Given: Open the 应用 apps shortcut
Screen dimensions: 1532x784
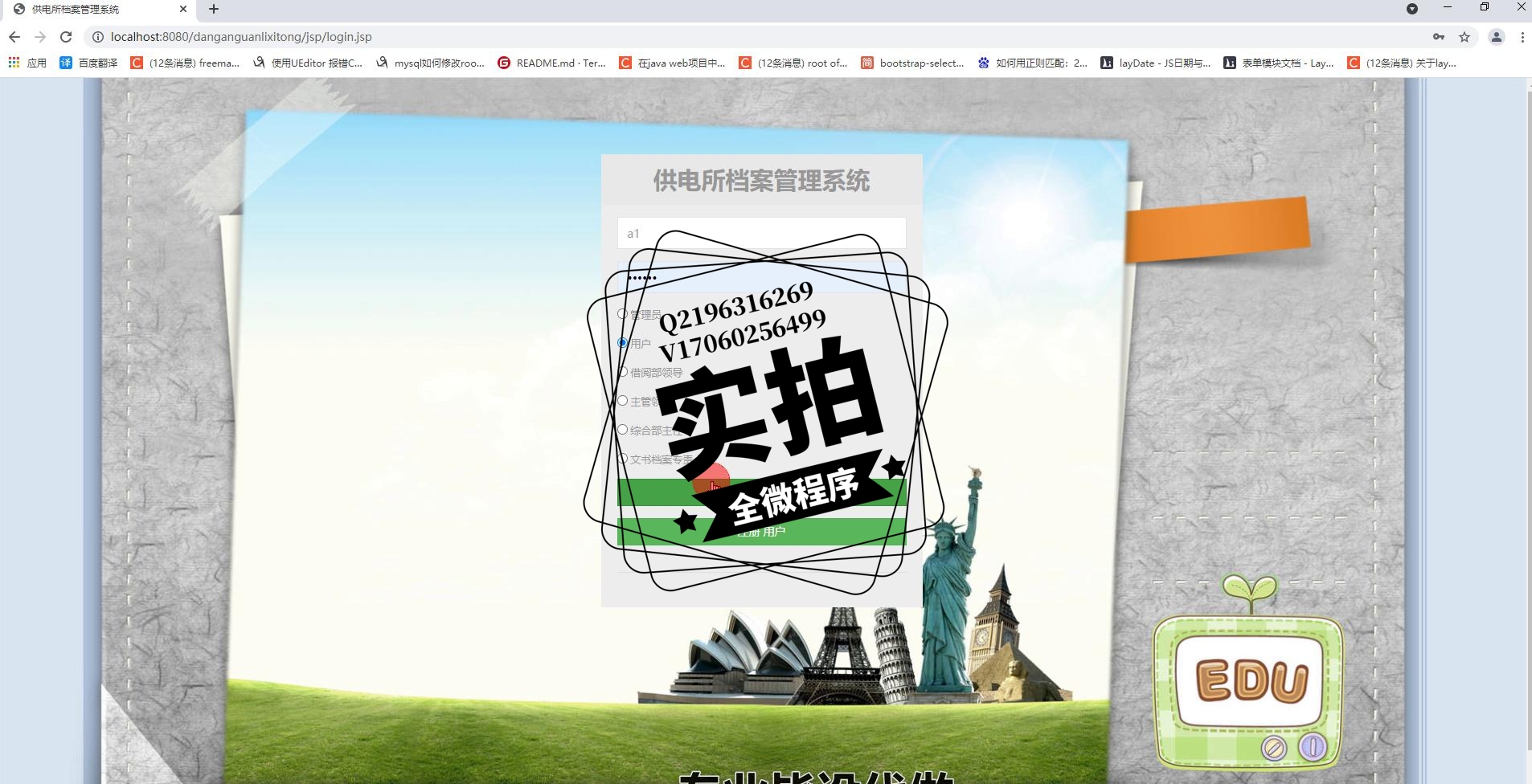Looking at the screenshot, I should [x=27, y=63].
